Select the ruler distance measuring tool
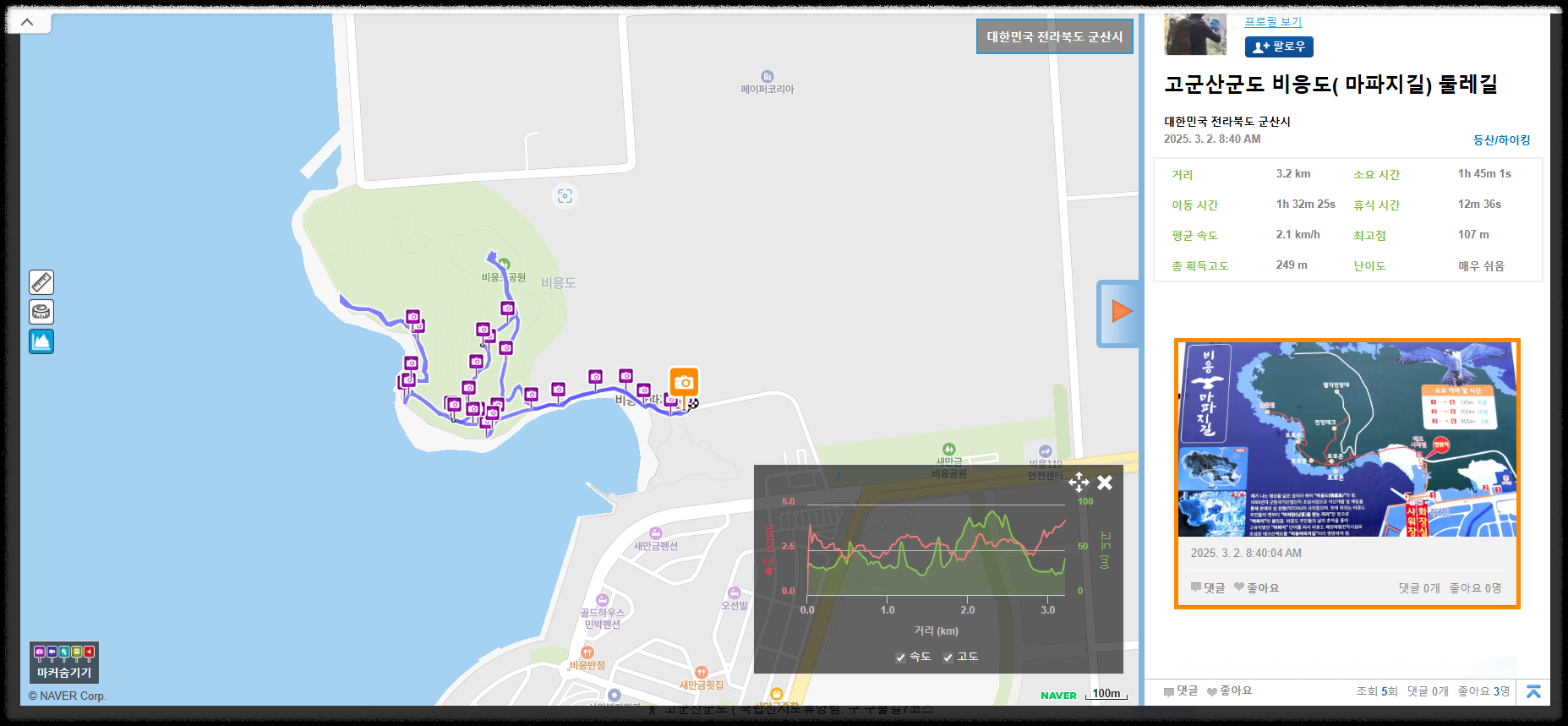 click(41, 282)
